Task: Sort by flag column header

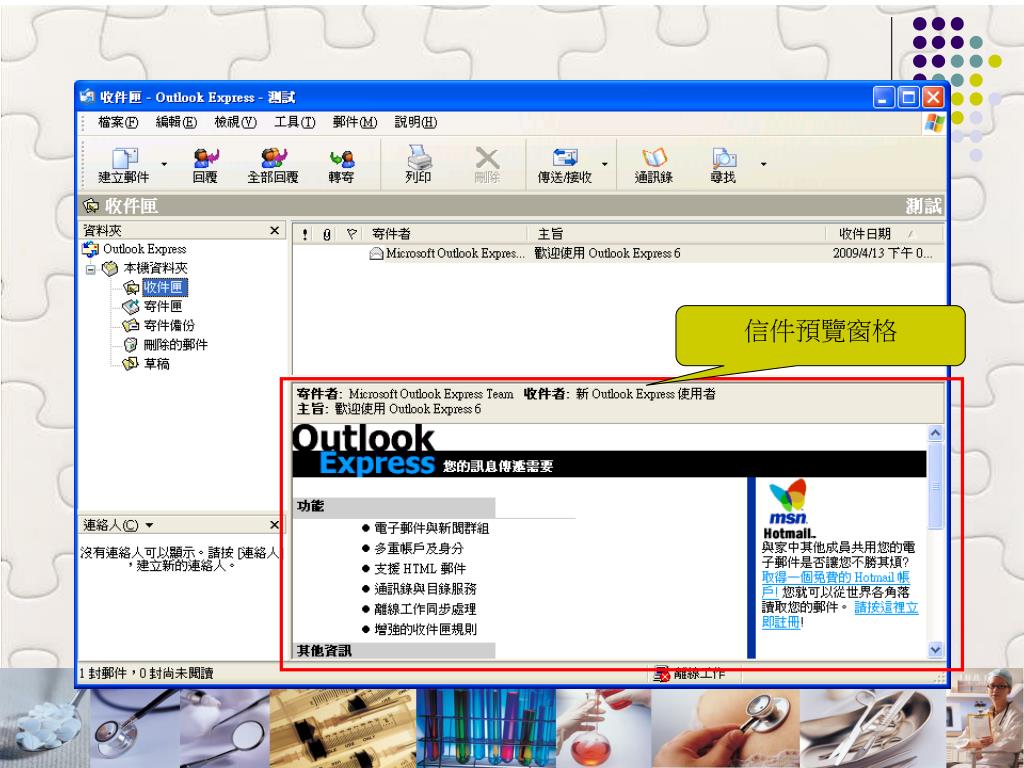Action: [351, 234]
